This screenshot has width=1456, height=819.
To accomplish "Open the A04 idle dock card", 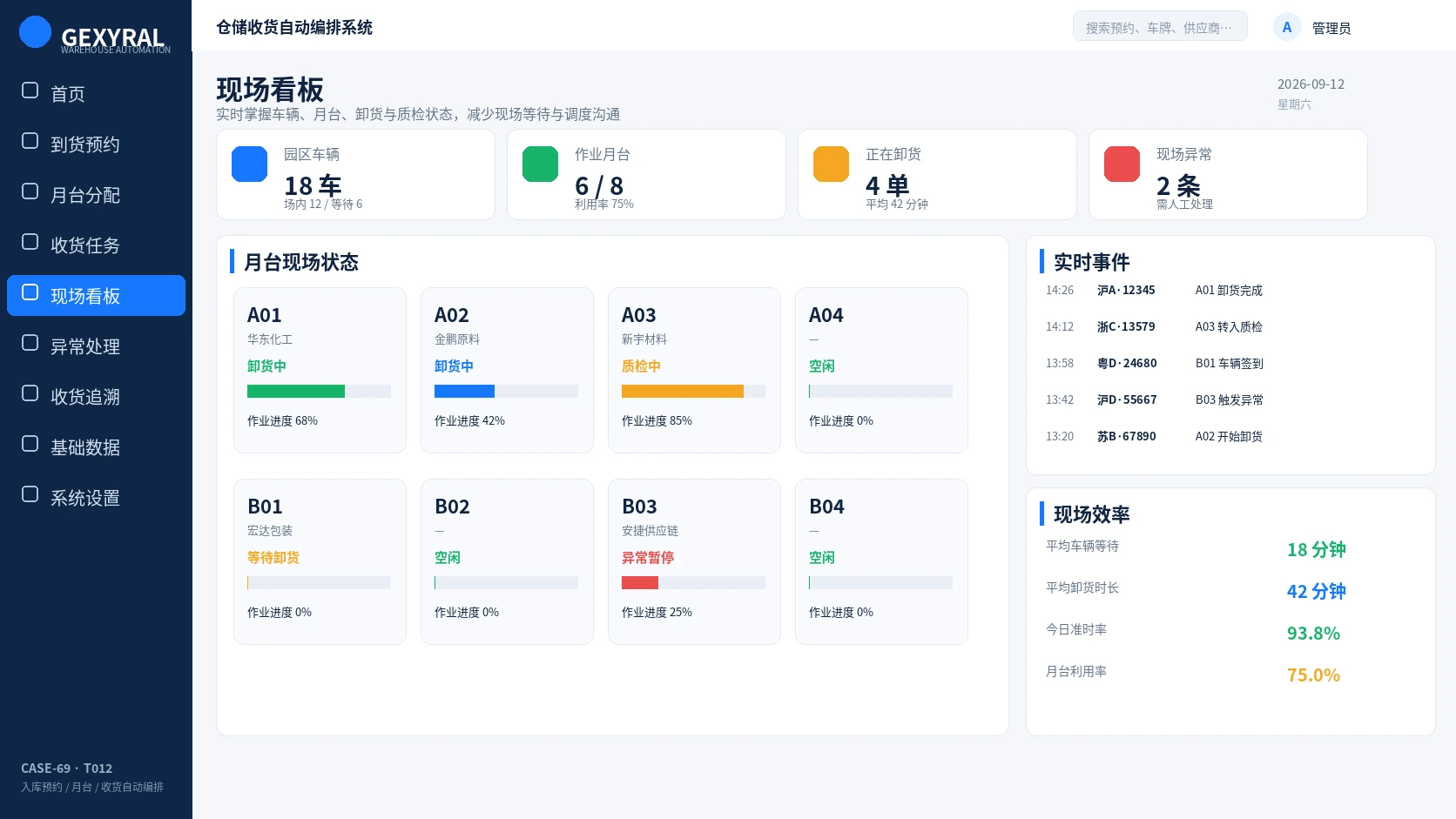I will click(881, 370).
